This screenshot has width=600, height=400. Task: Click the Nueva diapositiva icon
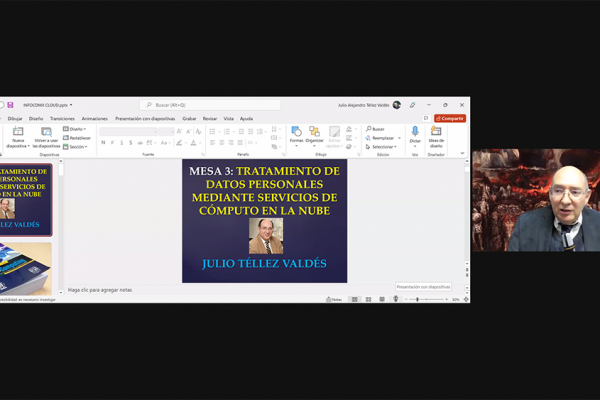pyautogui.click(x=18, y=131)
